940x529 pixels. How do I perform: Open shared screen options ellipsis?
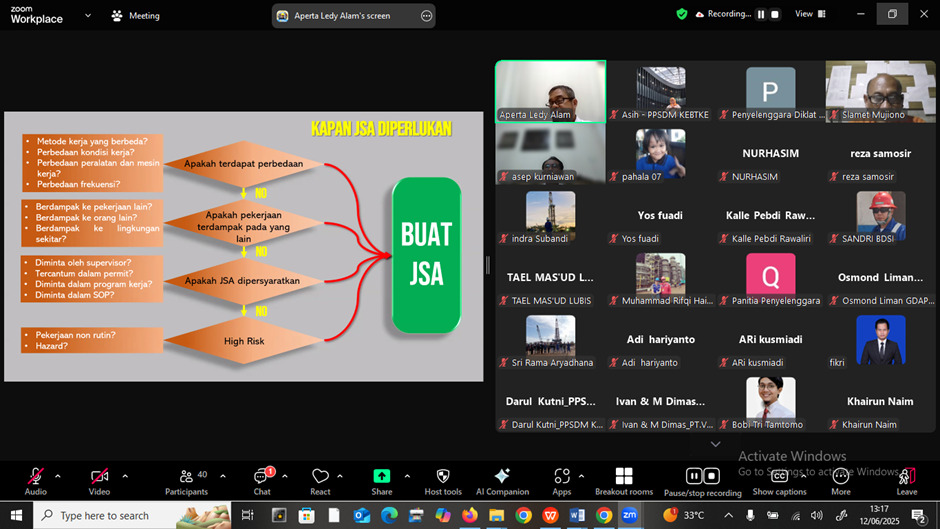pyautogui.click(x=426, y=16)
